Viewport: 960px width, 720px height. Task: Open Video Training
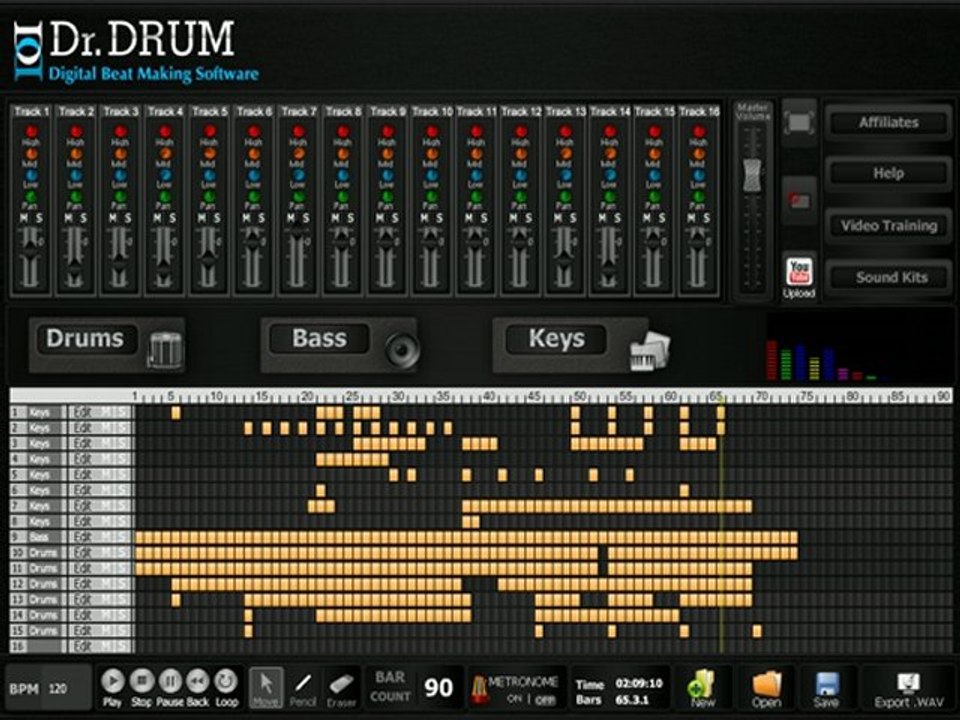coord(888,226)
